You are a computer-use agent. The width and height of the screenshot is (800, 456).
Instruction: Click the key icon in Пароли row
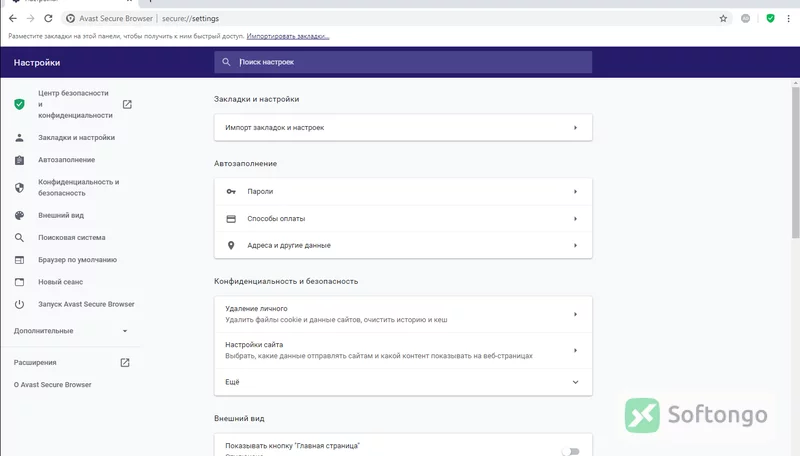(231, 192)
